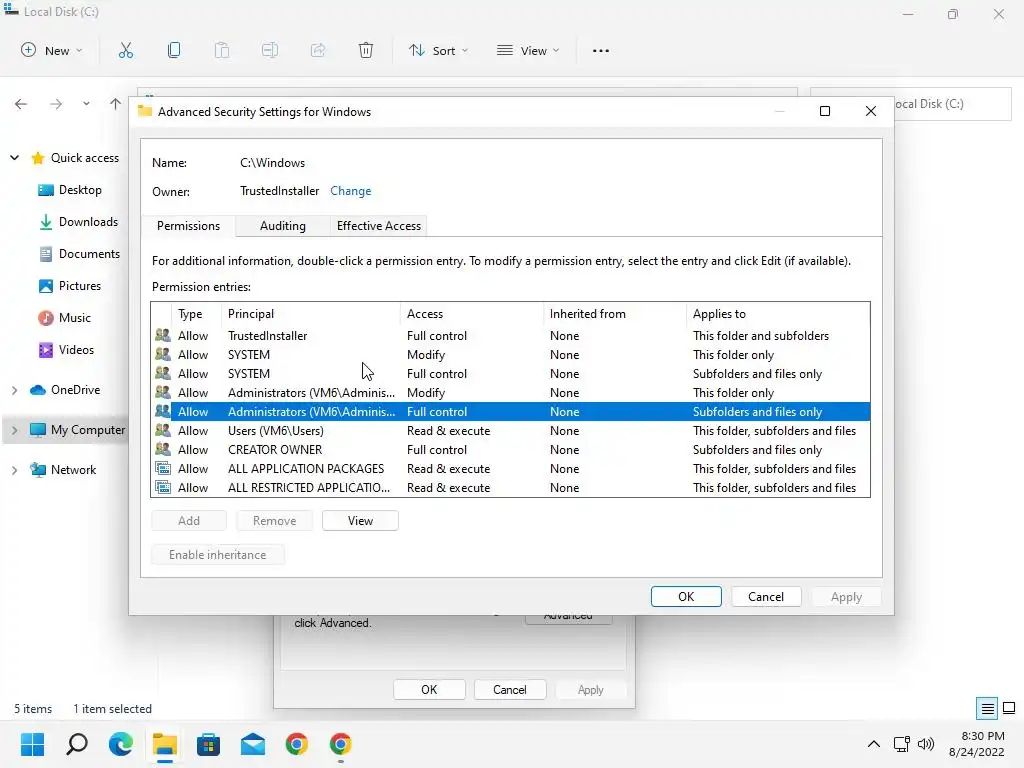Click the package icon of the ALL APPLICATION PACKAGES entry

[163, 469]
